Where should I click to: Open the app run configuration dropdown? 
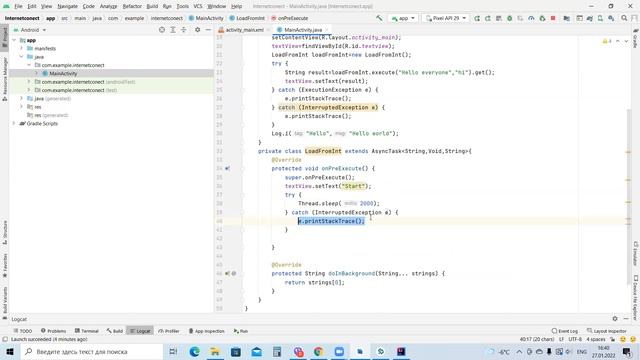[403, 18]
